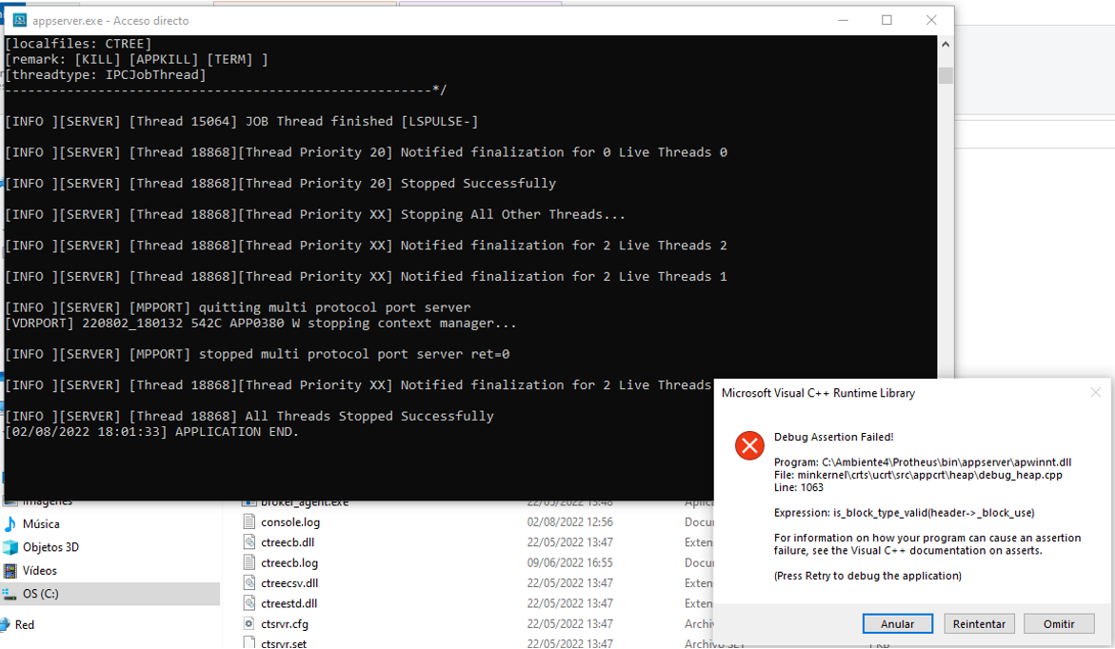
Task: Click the Red network icon
Action: click(x=4, y=625)
